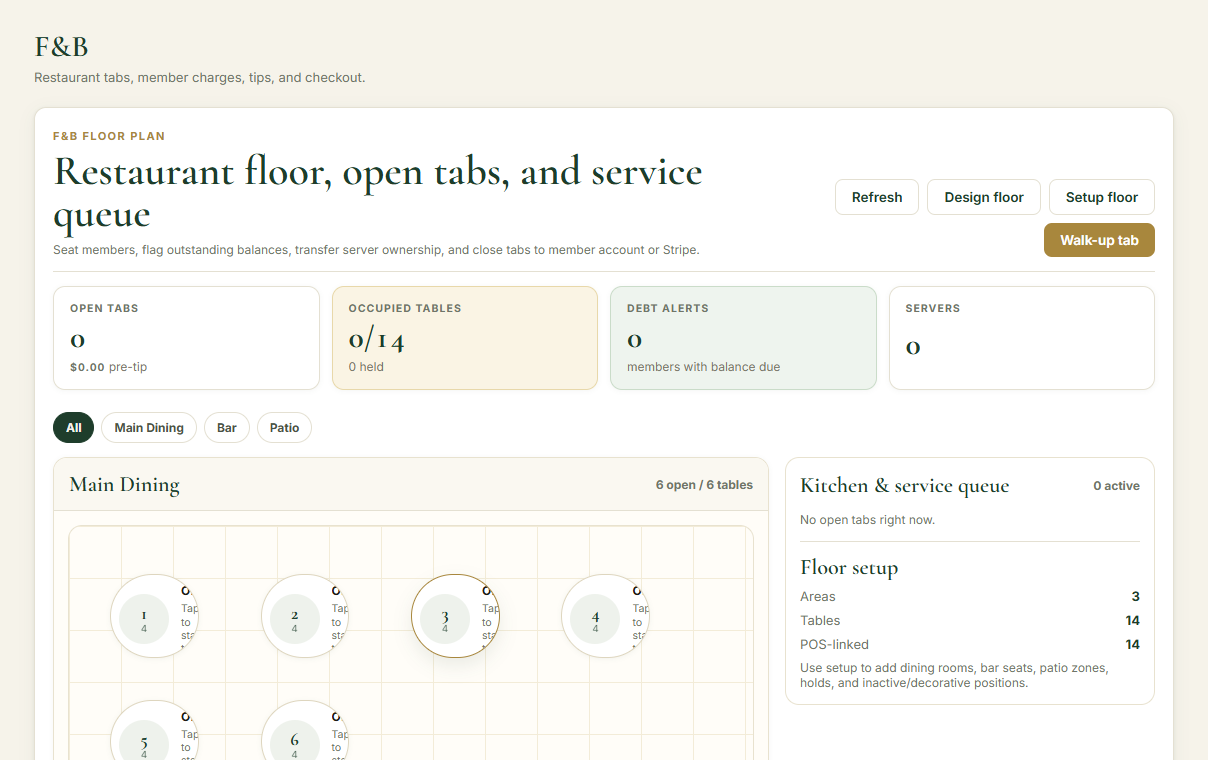Select table 5 on floor plan
This screenshot has width=1208, height=760.
(153, 730)
